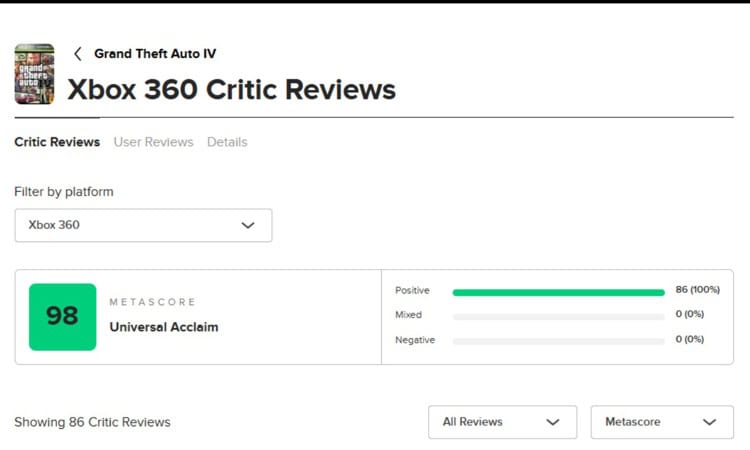Click the 86 (100%) positive count

tap(697, 290)
